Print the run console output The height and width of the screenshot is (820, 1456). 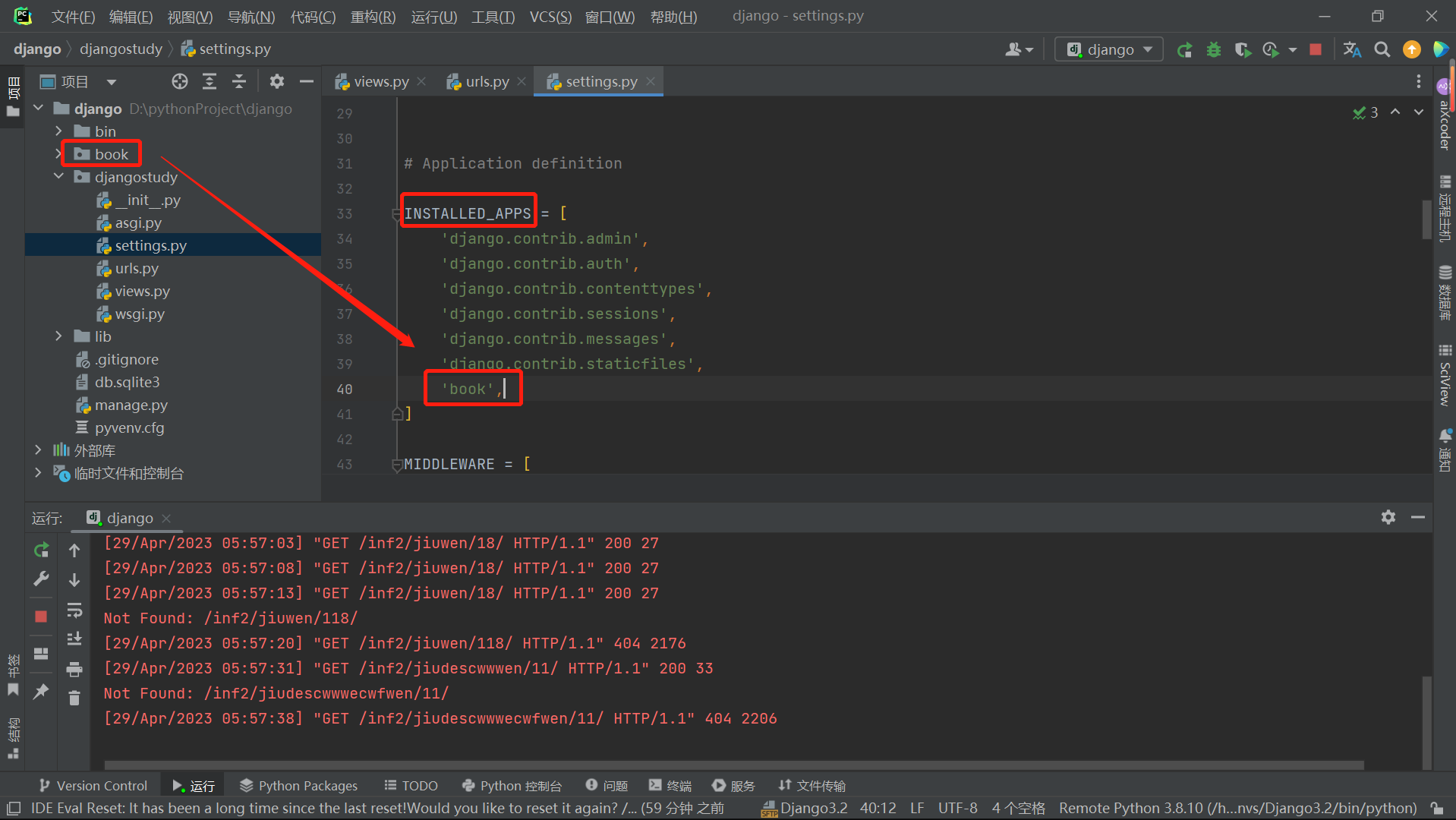click(x=74, y=669)
